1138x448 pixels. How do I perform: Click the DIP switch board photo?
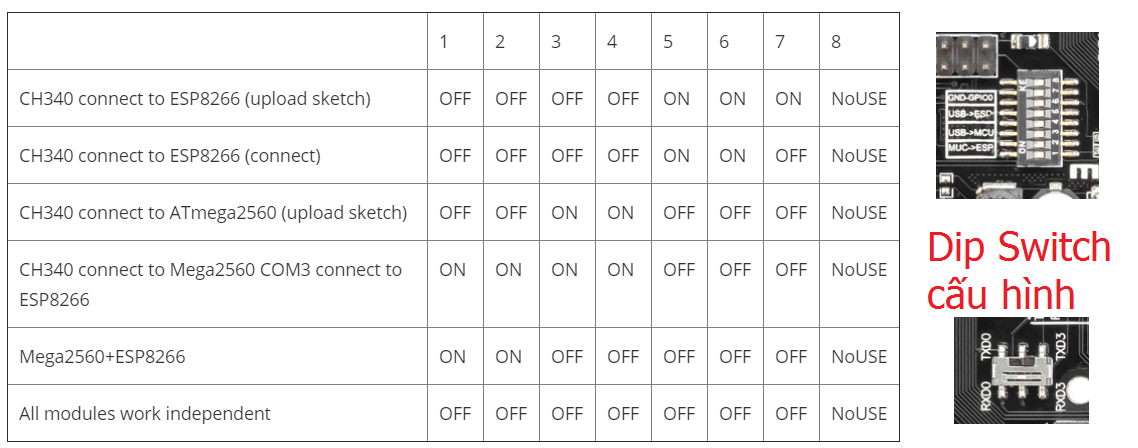(1016, 114)
